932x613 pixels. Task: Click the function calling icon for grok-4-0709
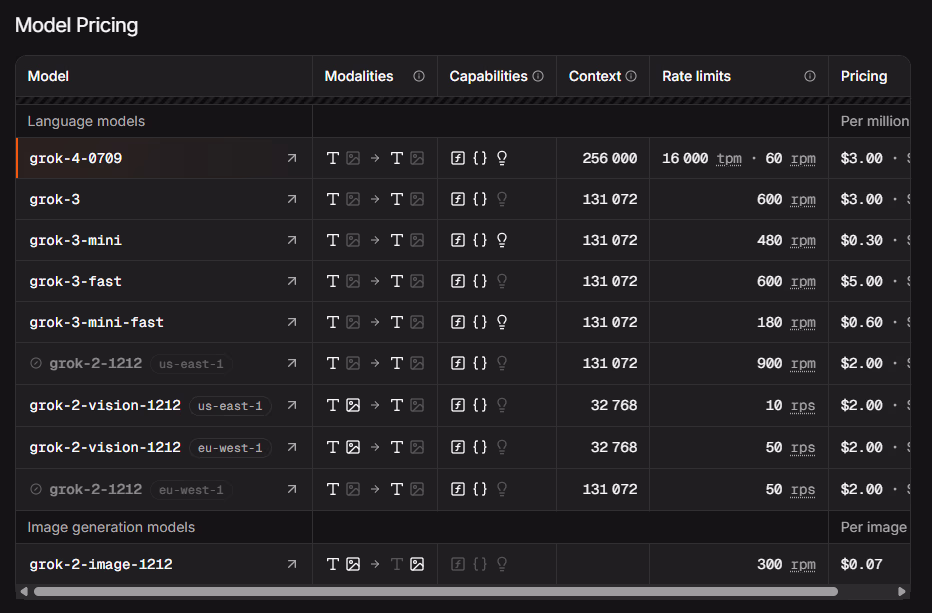click(x=458, y=158)
